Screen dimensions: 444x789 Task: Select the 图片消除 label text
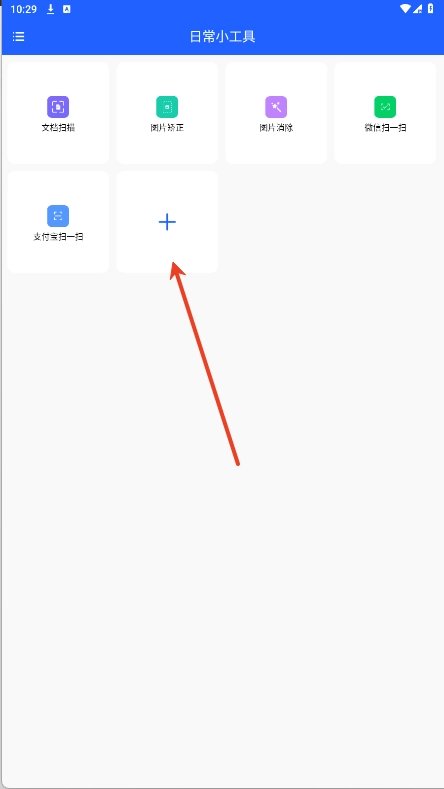point(276,128)
